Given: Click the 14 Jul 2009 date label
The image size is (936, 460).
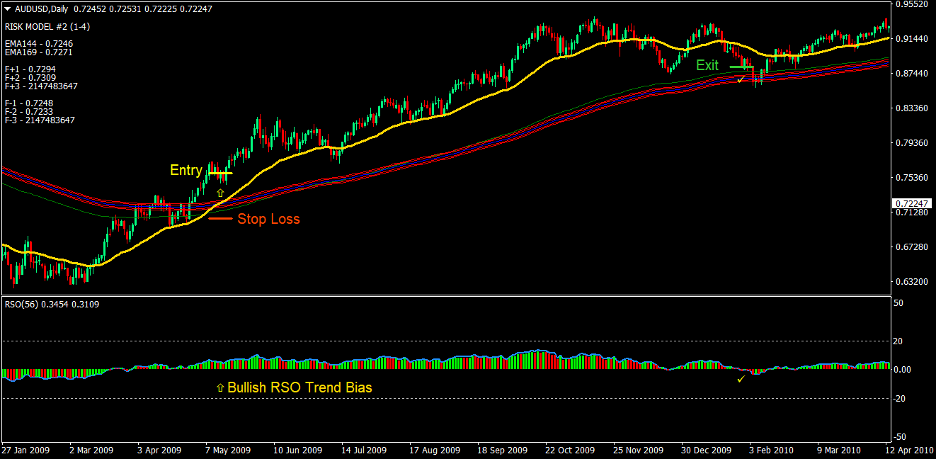Looking at the screenshot, I should (x=364, y=450).
